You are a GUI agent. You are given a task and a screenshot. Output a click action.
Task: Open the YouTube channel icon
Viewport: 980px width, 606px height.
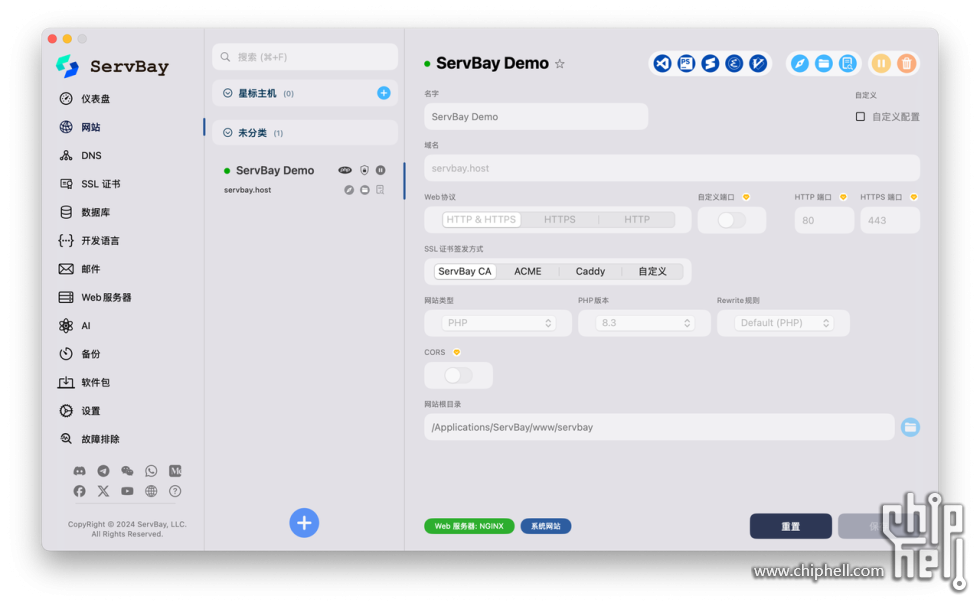pyautogui.click(x=127, y=491)
